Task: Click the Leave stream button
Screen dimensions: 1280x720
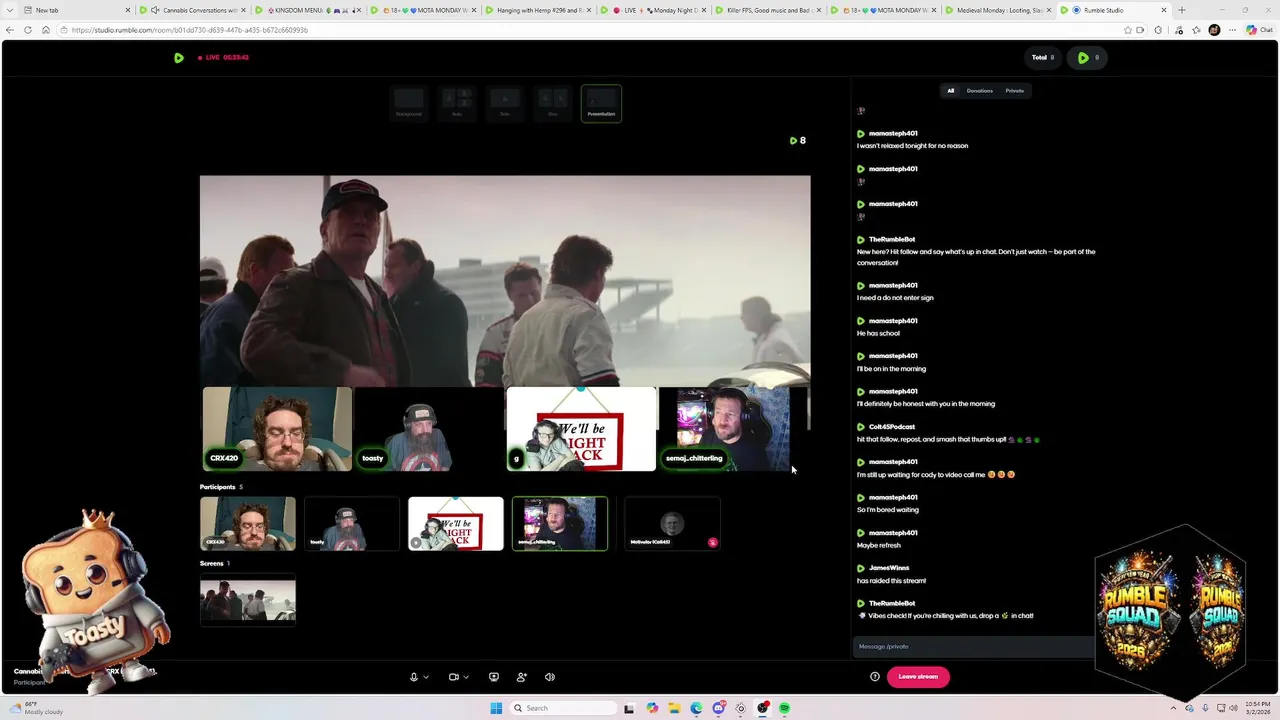Action: [918, 677]
